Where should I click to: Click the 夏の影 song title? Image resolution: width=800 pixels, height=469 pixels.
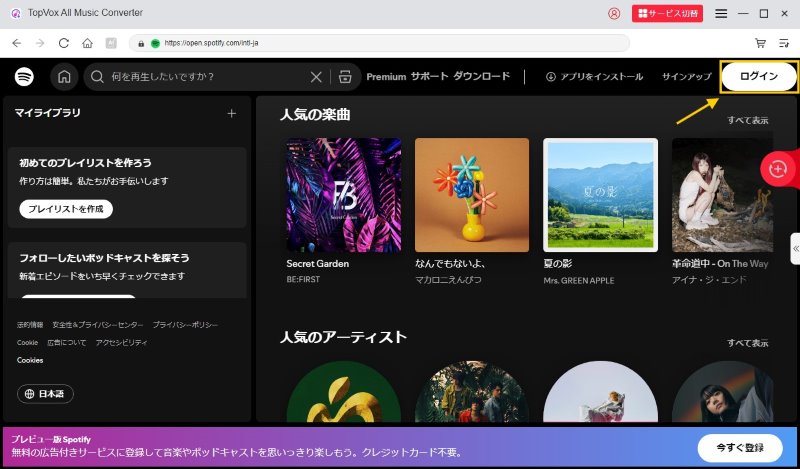[558, 264]
